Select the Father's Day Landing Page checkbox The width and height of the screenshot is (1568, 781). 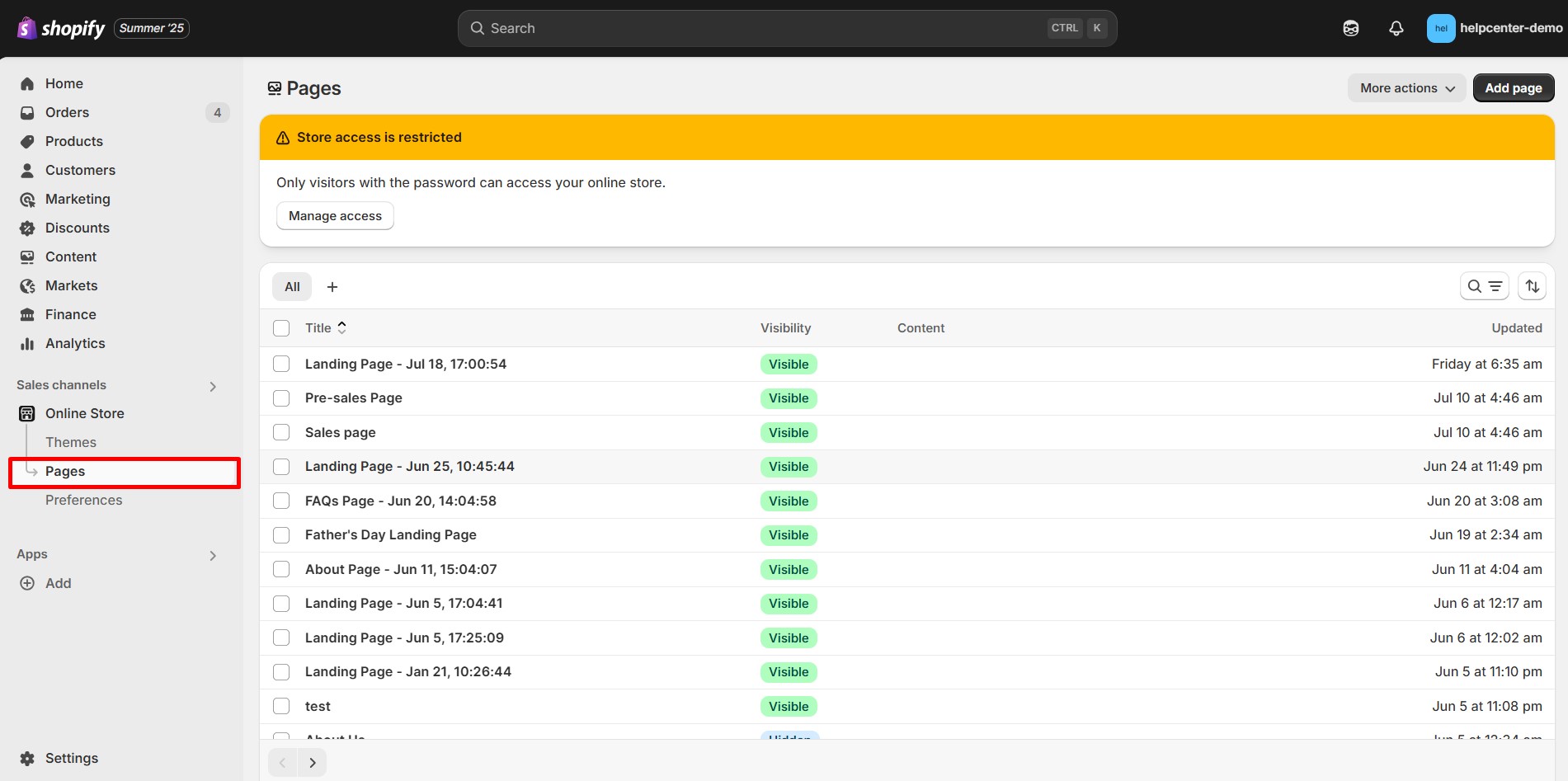click(x=281, y=535)
